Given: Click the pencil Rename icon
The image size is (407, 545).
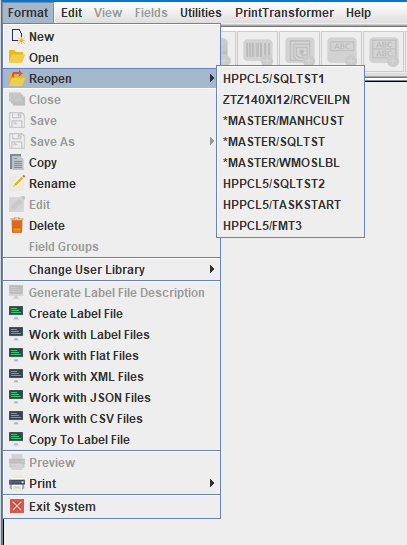Looking at the screenshot, I should 17,183.
